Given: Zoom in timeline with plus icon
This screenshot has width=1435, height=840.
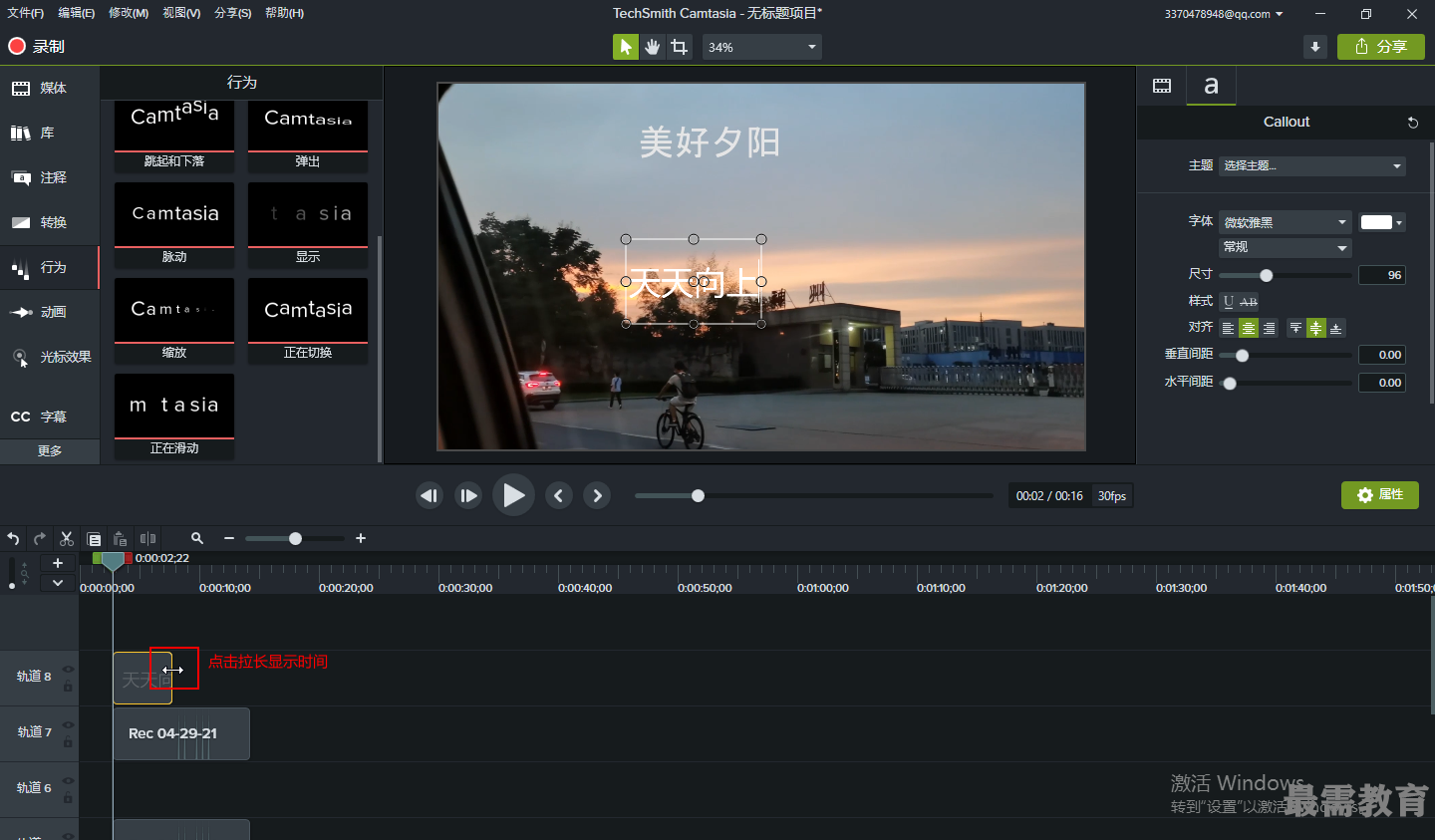Looking at the screenshot, I should (x=361, y=538).
